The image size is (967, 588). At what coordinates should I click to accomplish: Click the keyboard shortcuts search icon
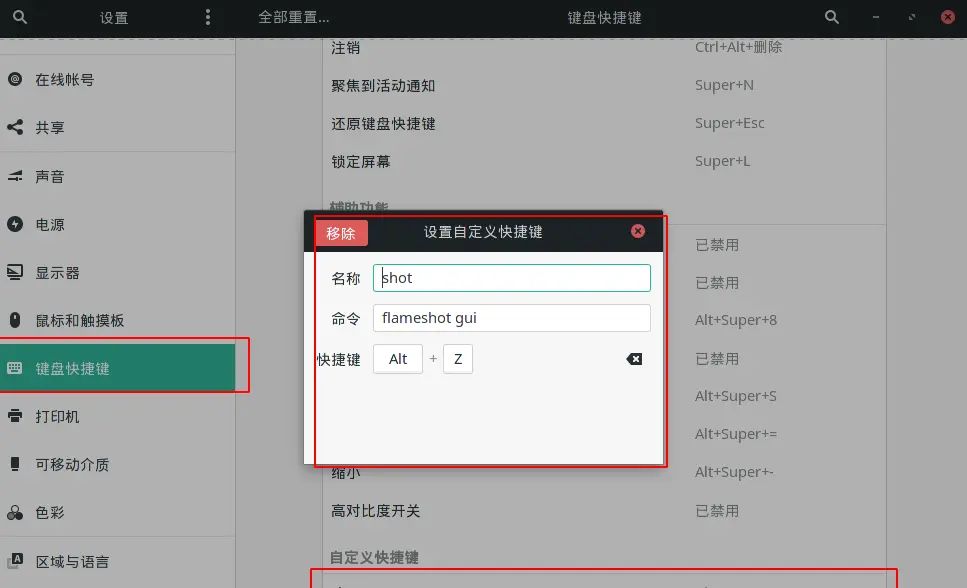click(831, 17)
